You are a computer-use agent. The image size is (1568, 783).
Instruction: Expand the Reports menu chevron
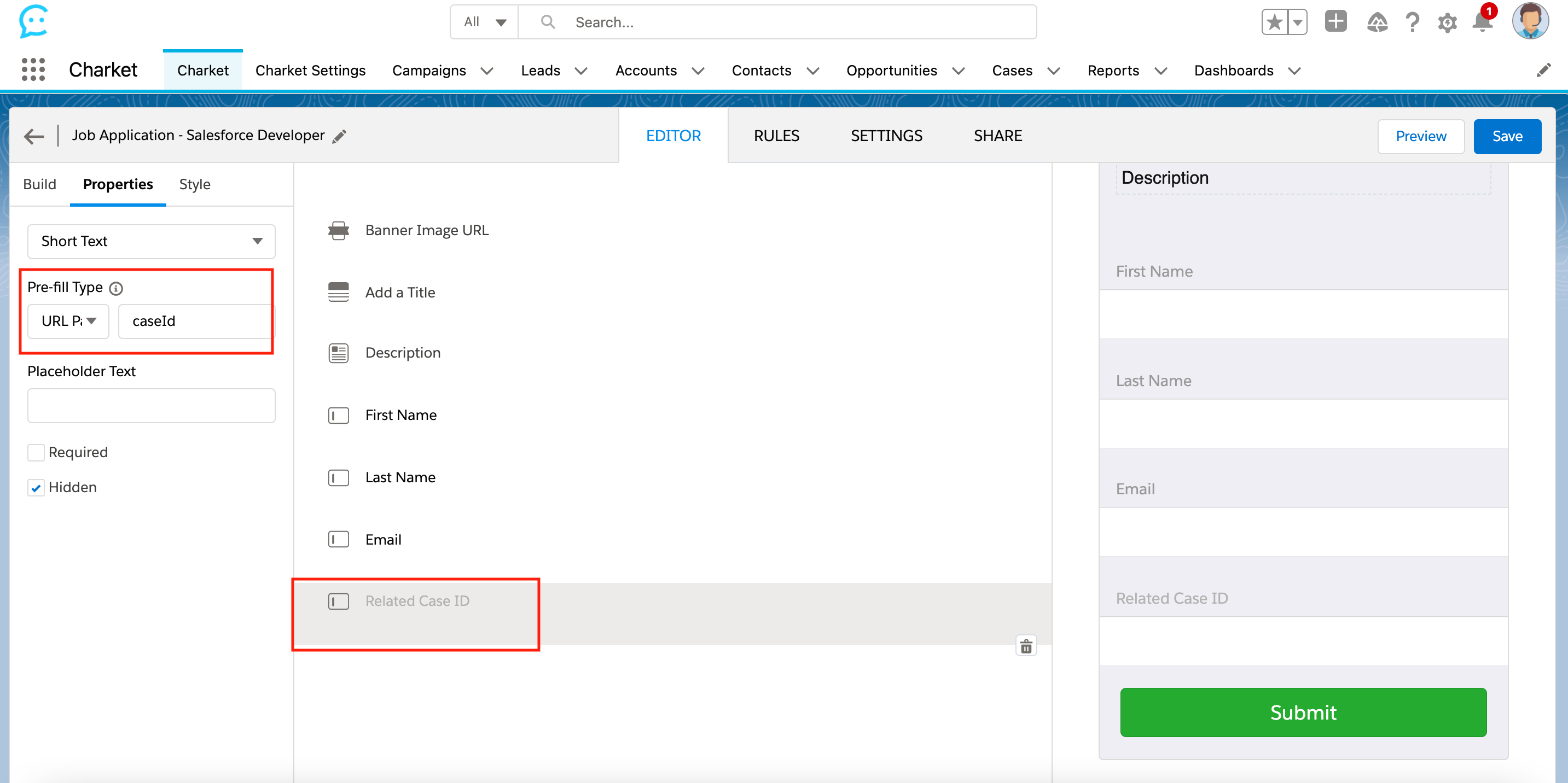[1161, 71]
